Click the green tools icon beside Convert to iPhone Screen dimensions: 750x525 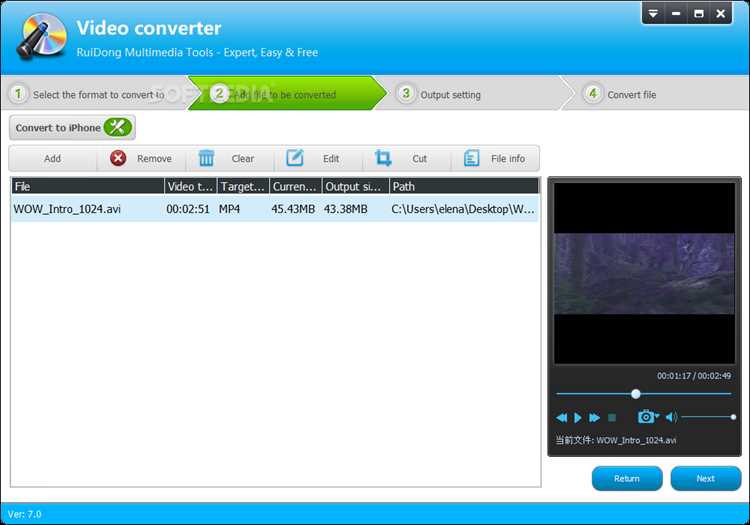coord(118,127)
